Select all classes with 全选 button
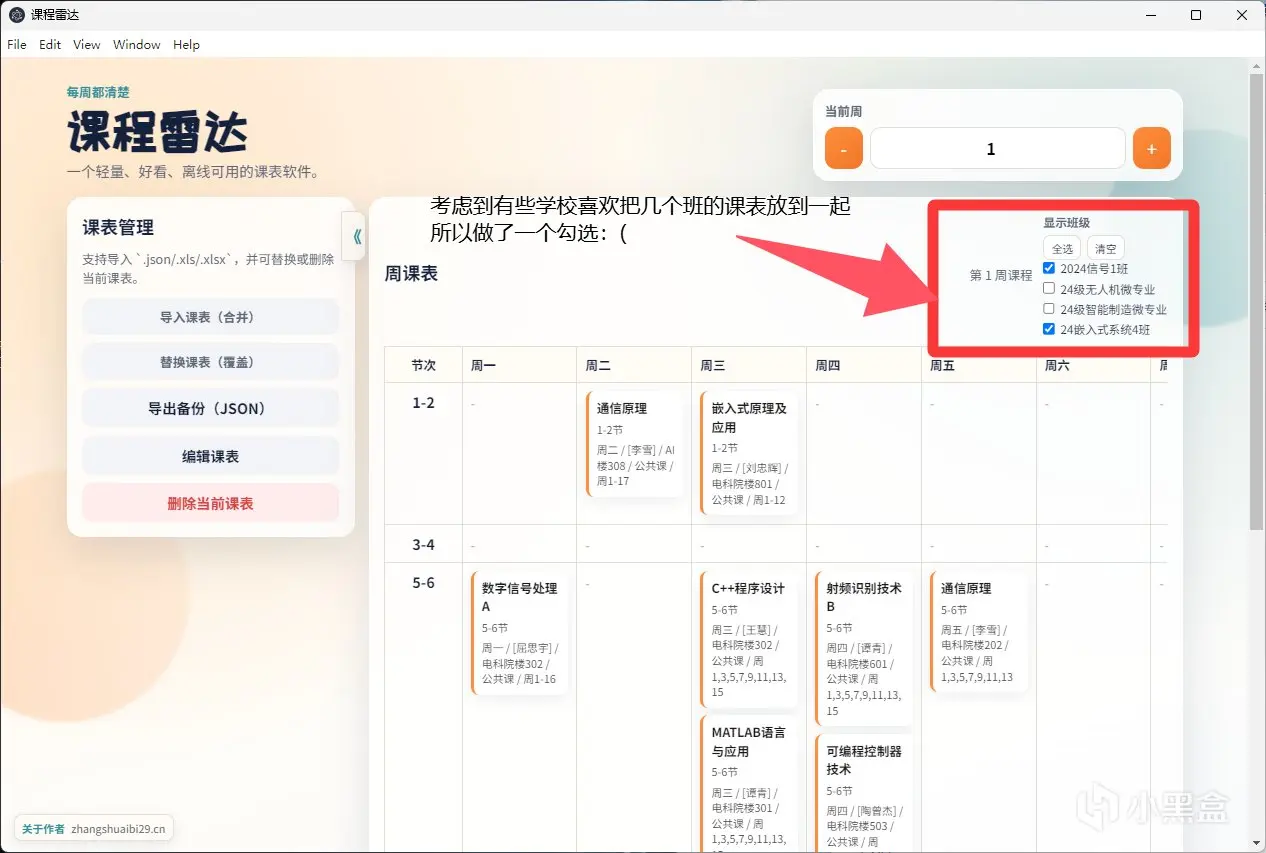 click(x=1062, y=248)
